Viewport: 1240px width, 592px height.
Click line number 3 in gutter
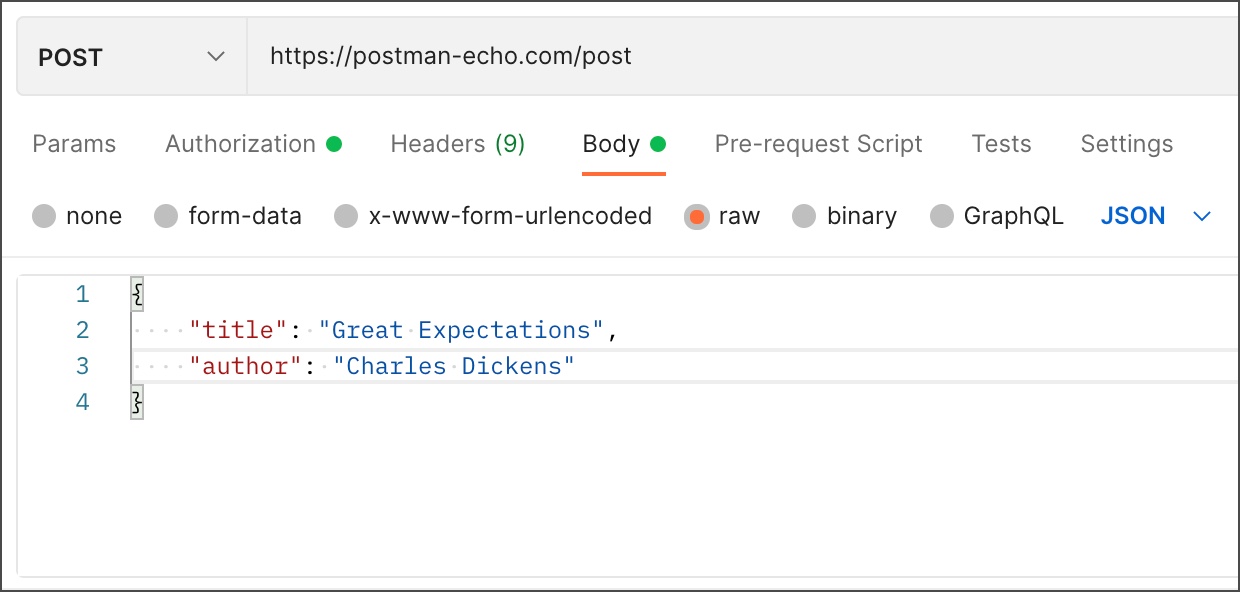(x=82, y=366)
